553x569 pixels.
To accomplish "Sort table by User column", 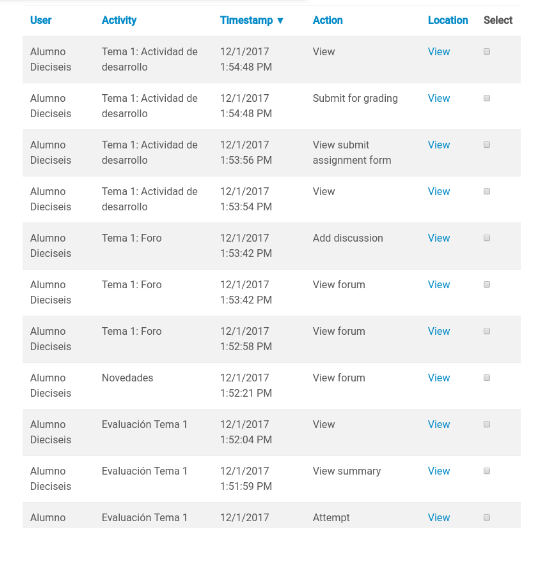I will pyautogui.click(x=41, y=20).
